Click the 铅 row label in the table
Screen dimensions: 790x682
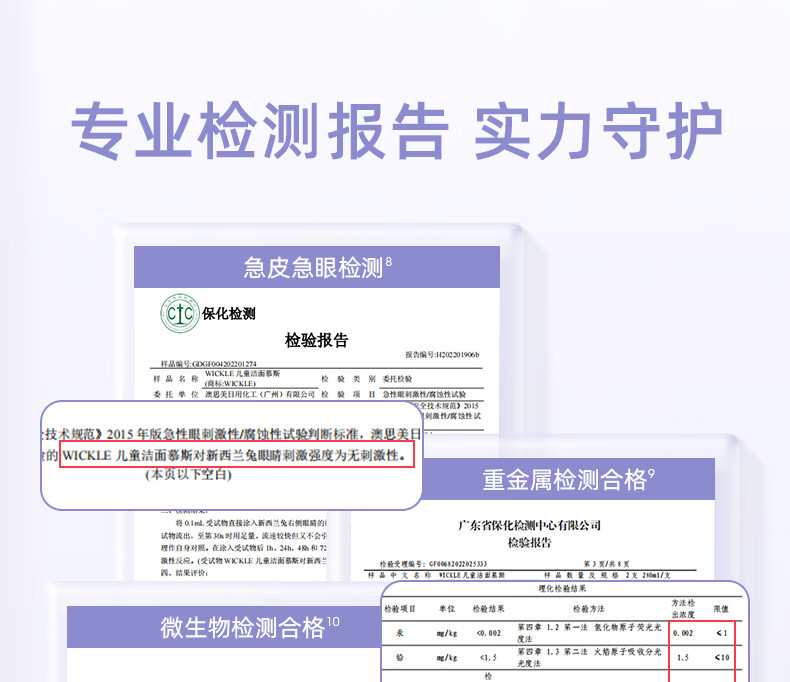400,657
